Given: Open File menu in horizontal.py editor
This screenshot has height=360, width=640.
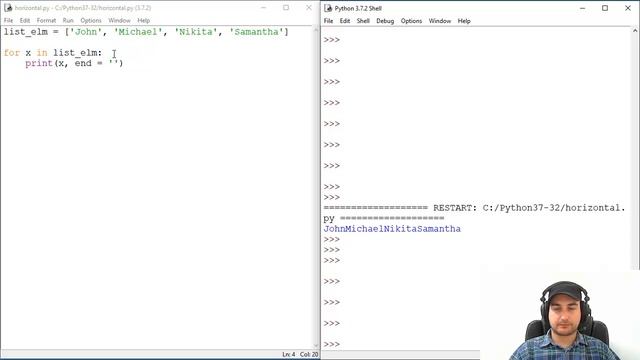Looking at the screenshot, I should click(x=8, y=20).
